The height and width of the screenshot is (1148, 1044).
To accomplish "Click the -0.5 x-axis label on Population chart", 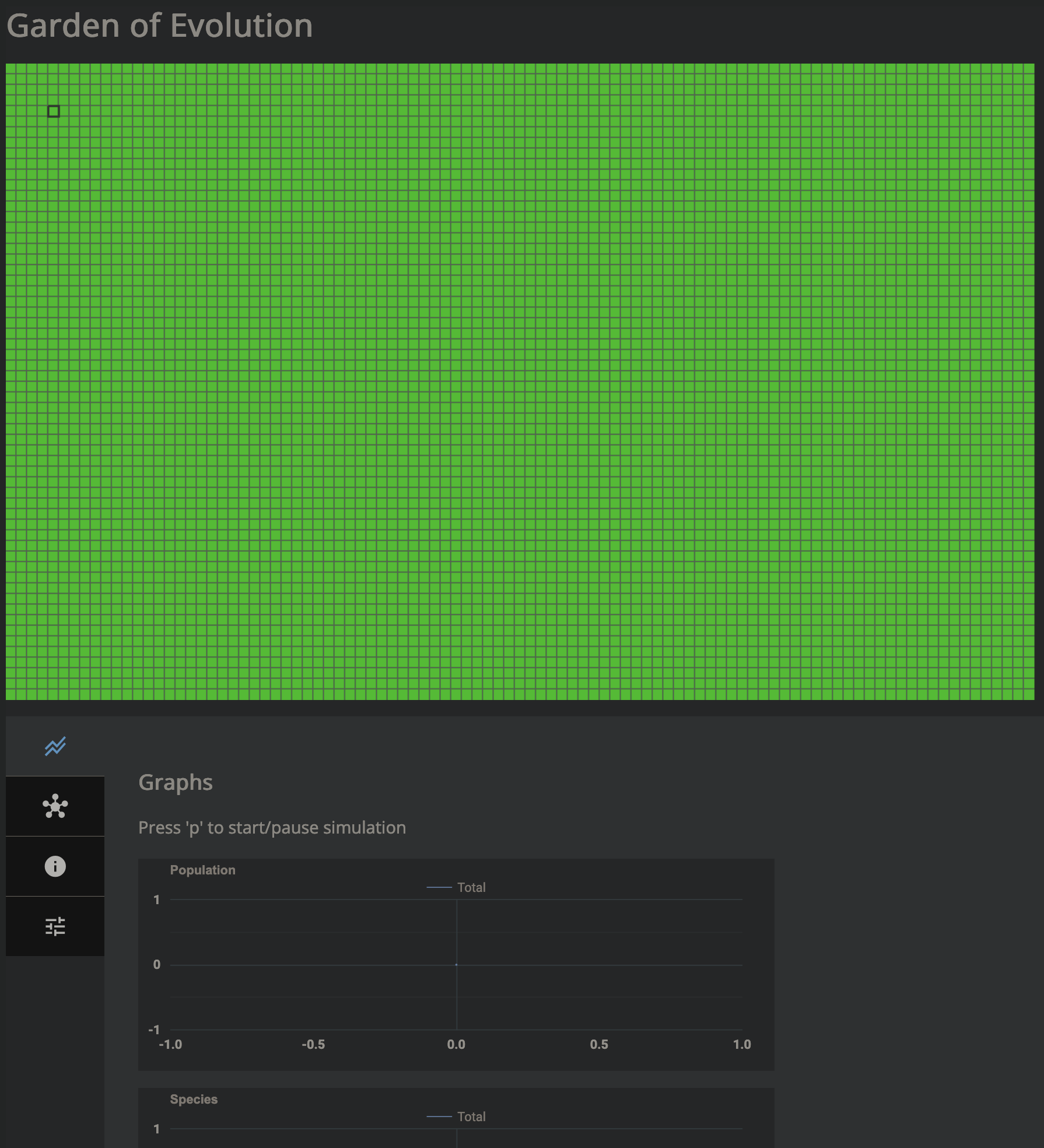I will [313, 1044].
